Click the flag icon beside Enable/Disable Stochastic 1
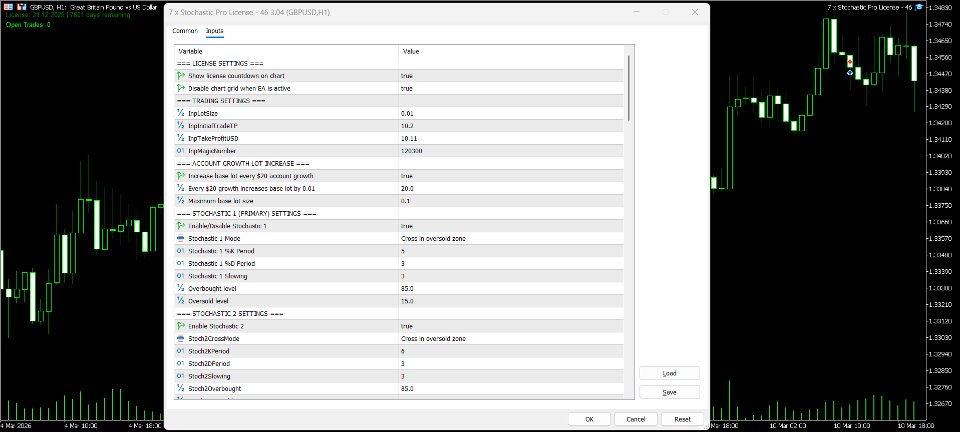Screen dimensions: 960x432 [181, 226]
